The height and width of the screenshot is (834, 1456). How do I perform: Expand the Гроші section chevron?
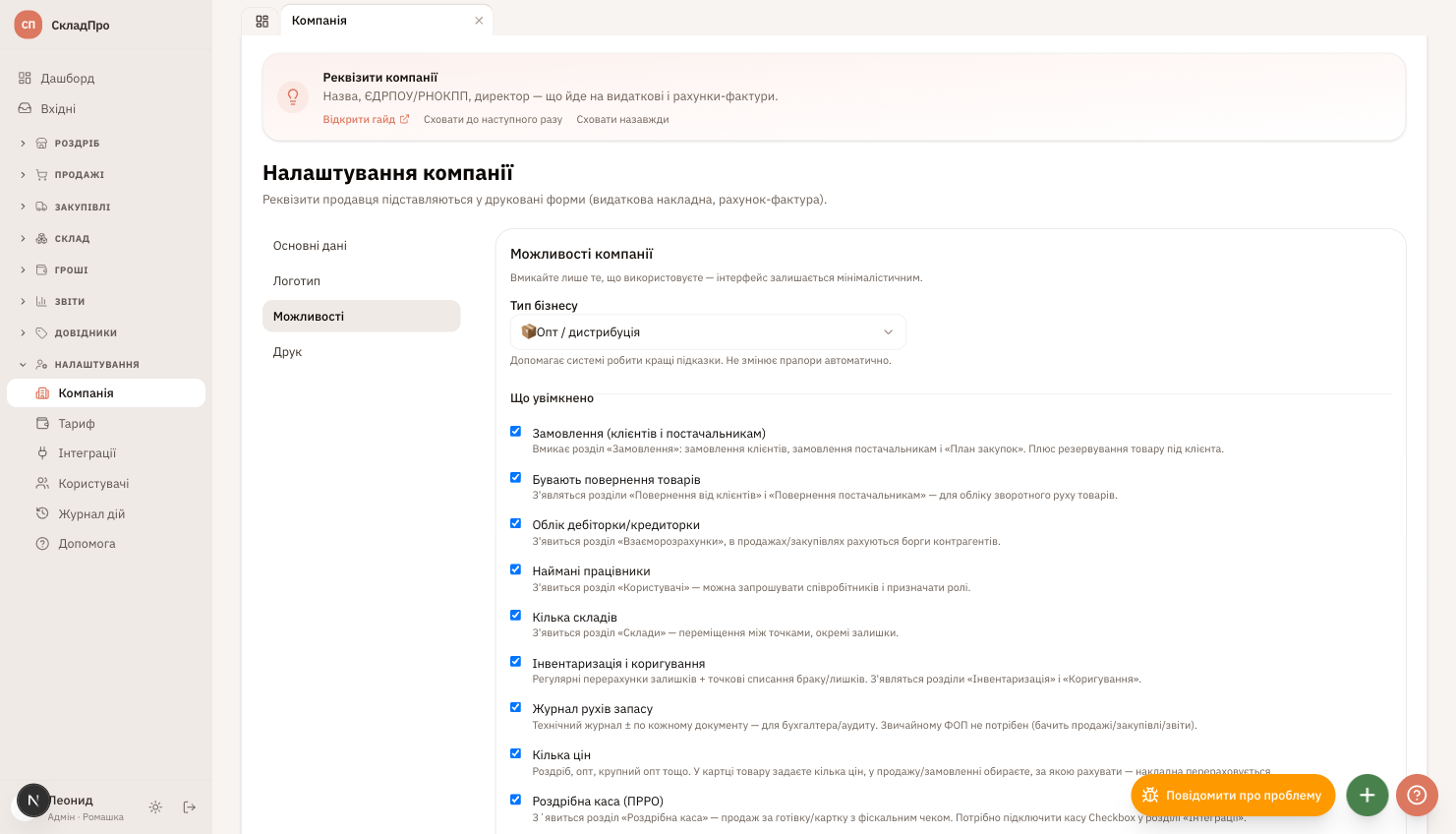coord(23,269)
